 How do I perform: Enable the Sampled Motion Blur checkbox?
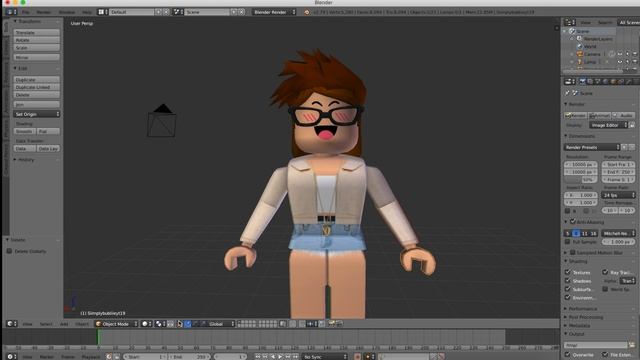click(573, 253)
